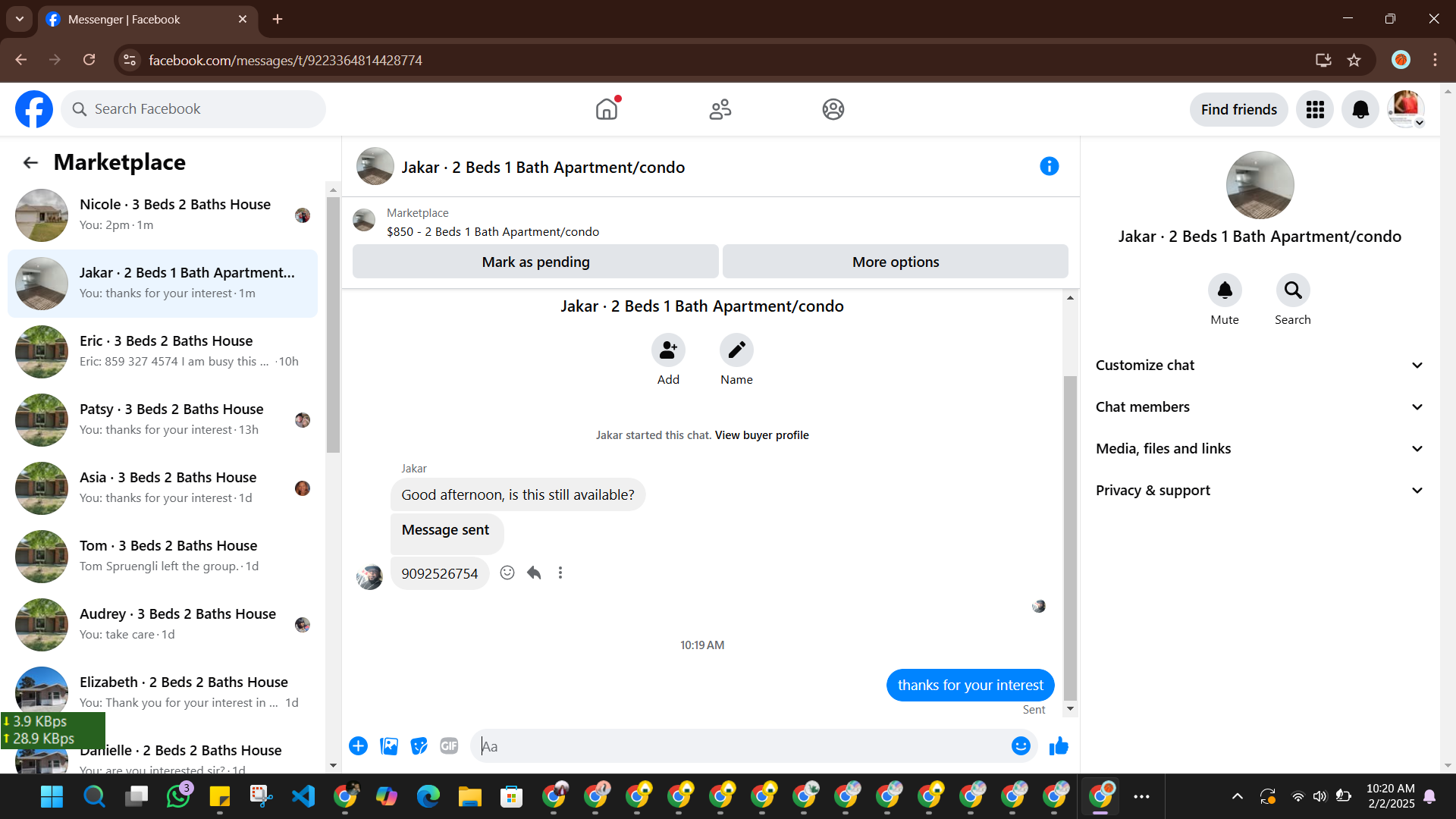Reply to the 9092526754 message

[x=534, y=573]
